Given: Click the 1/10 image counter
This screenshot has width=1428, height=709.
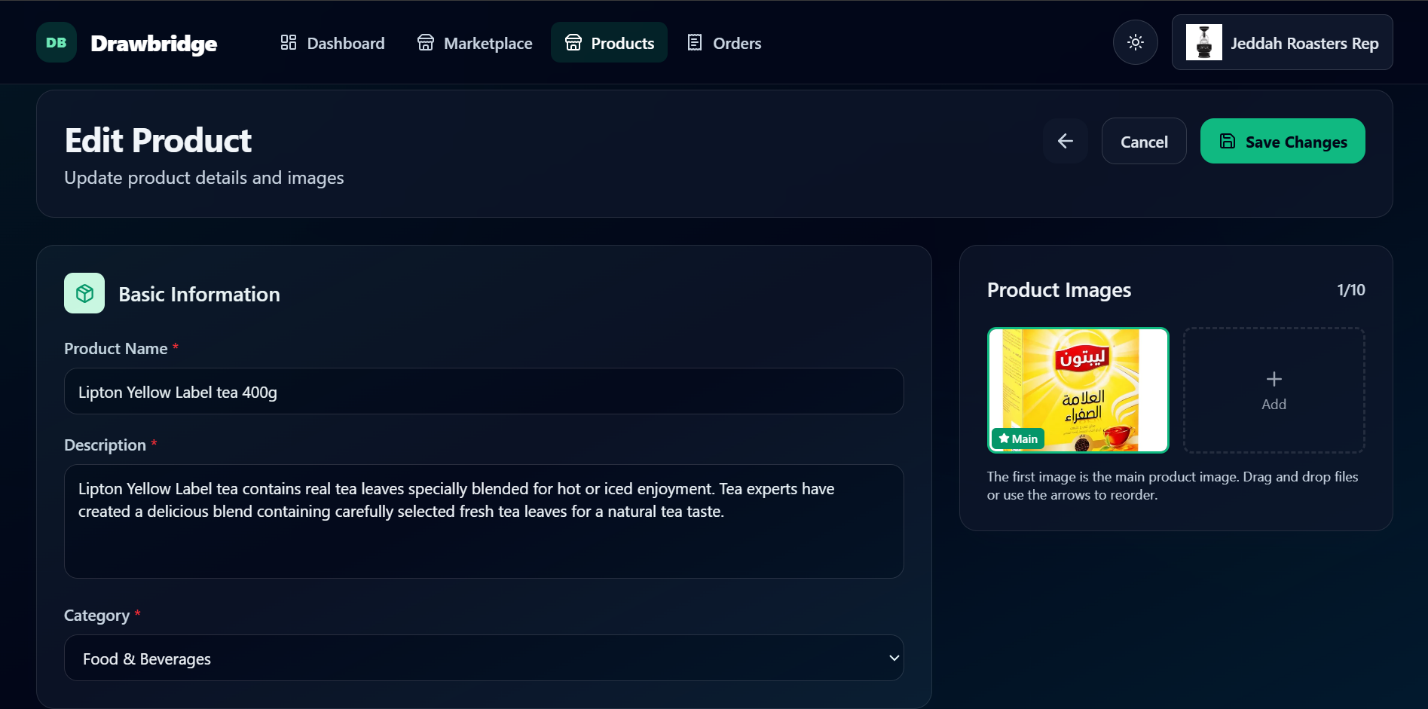Looking at the screenshot, I should [x=1351, y=290].
